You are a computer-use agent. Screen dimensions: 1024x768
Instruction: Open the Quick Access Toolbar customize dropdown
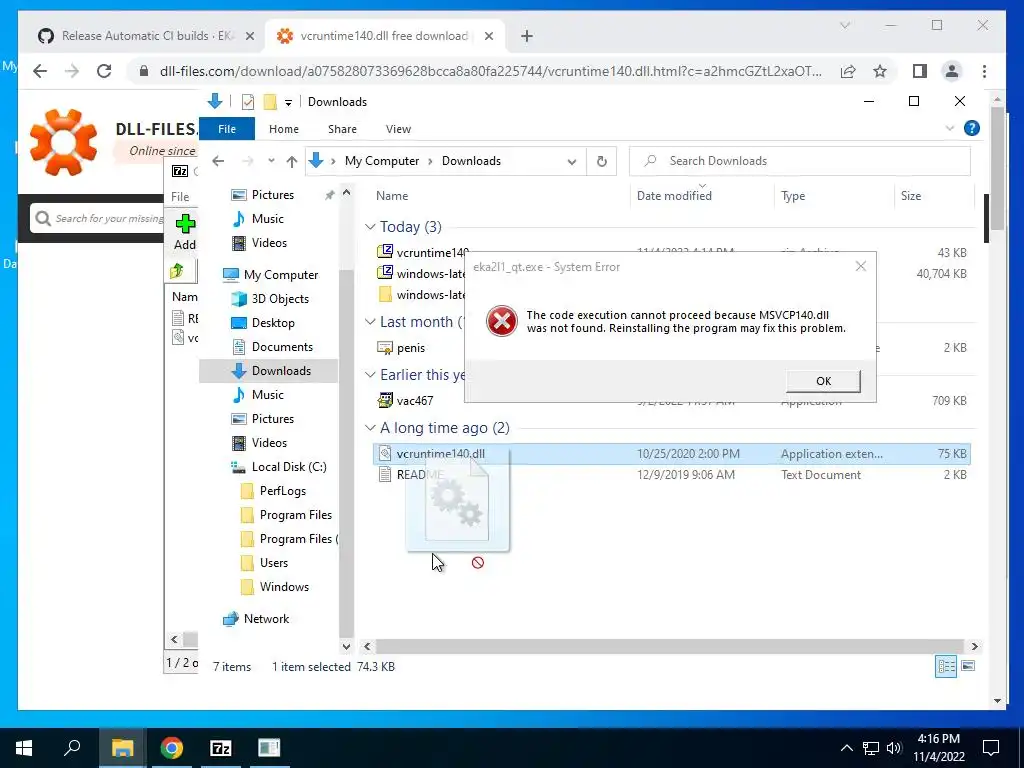click(288, 103)
